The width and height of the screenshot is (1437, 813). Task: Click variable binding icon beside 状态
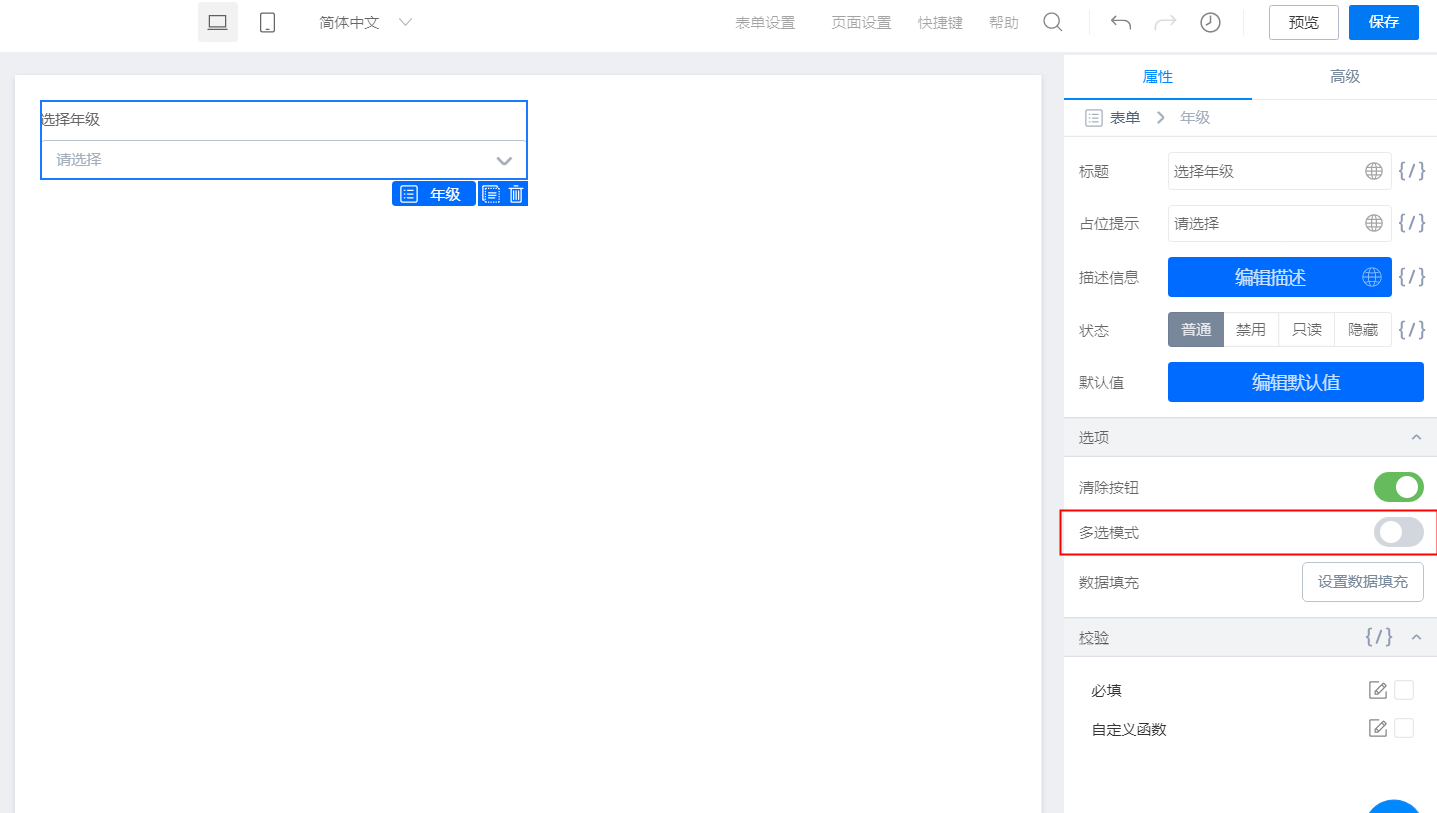pyautogui.click(x=1411, y=329)
